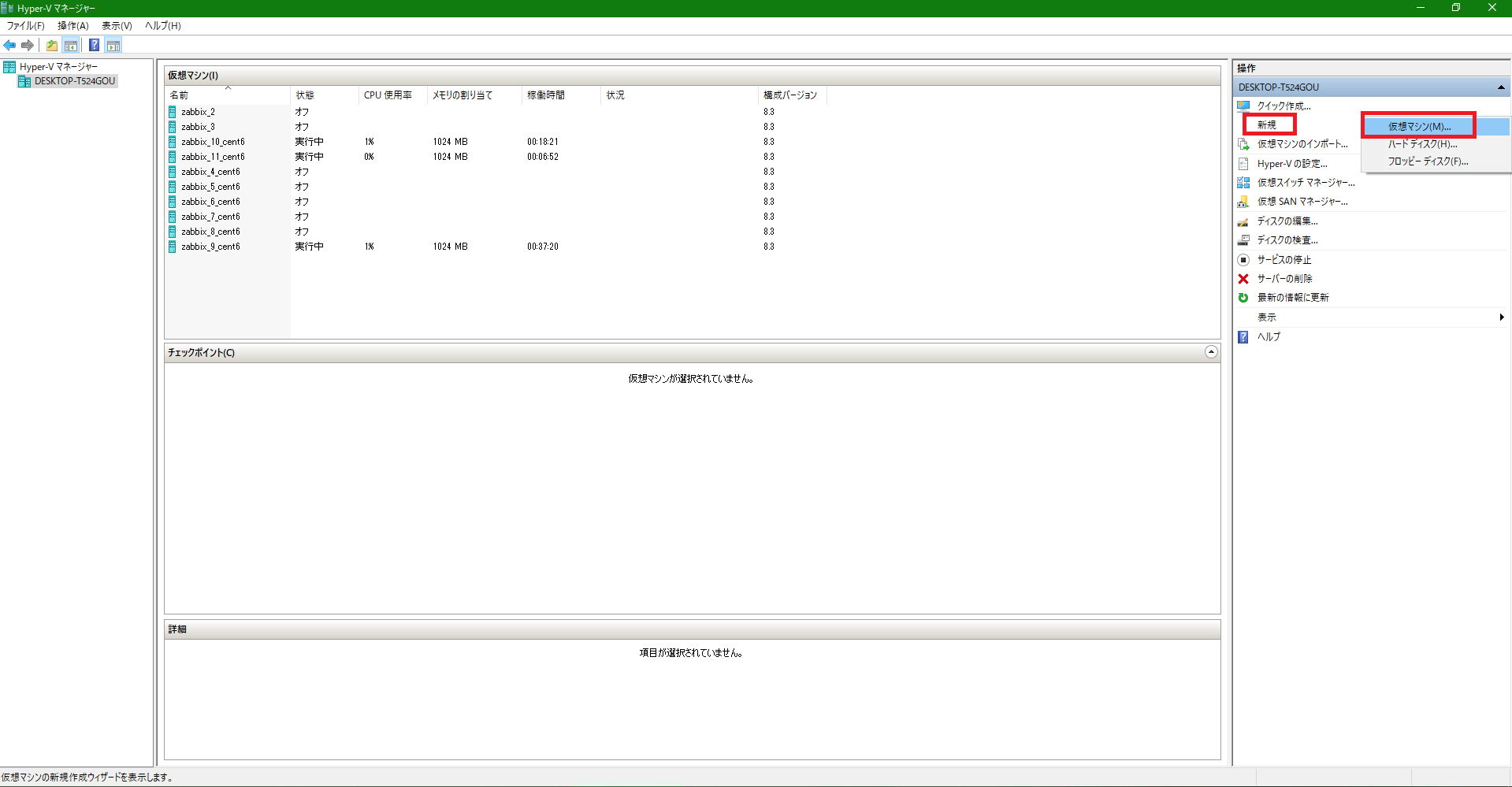Click the green refresh 最新の情報に更新 icon
Viewport: 1512px width, 787px height.
pyautogui.click(x=1243, y=298)
